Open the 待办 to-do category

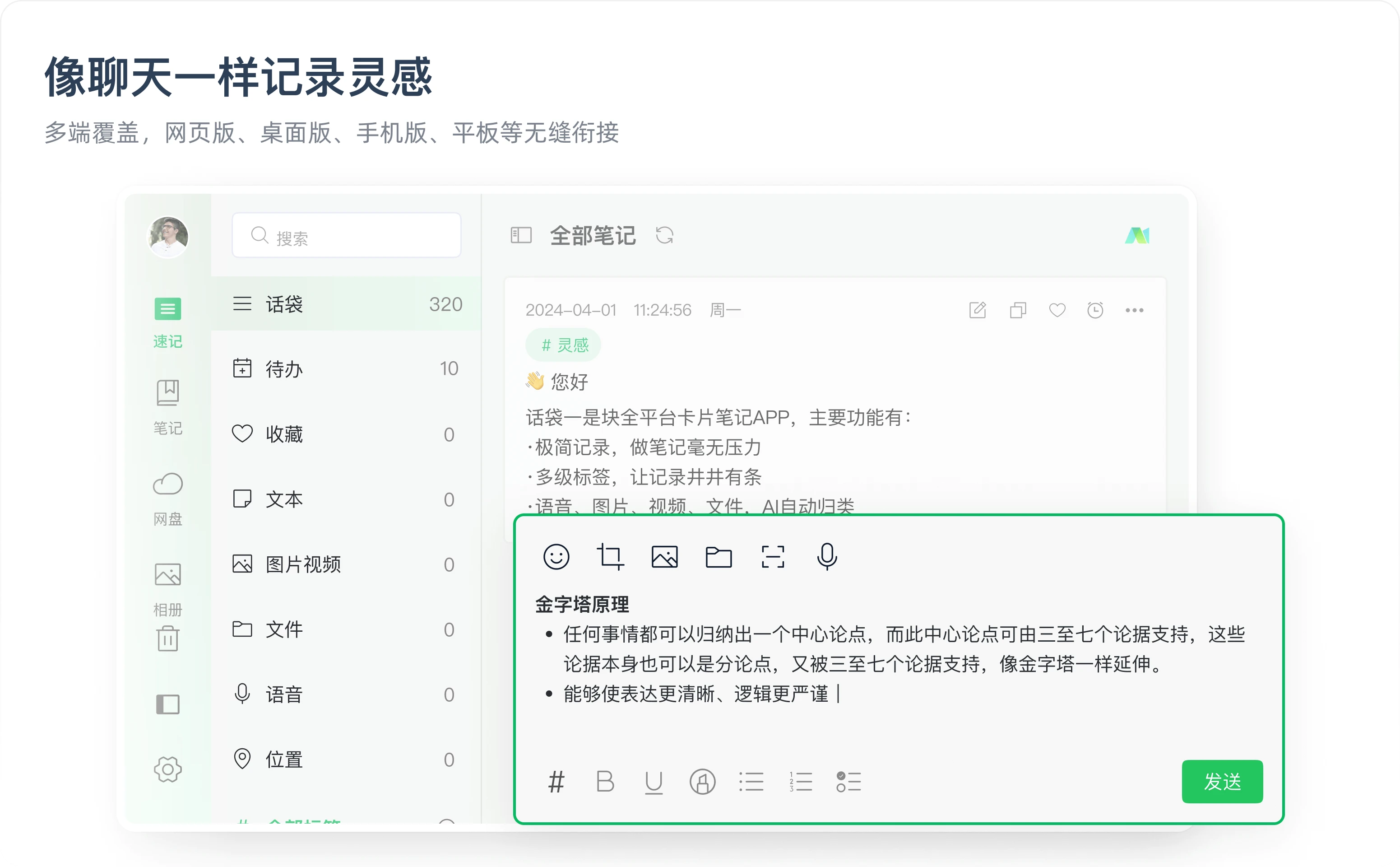(x=284, y=369)
